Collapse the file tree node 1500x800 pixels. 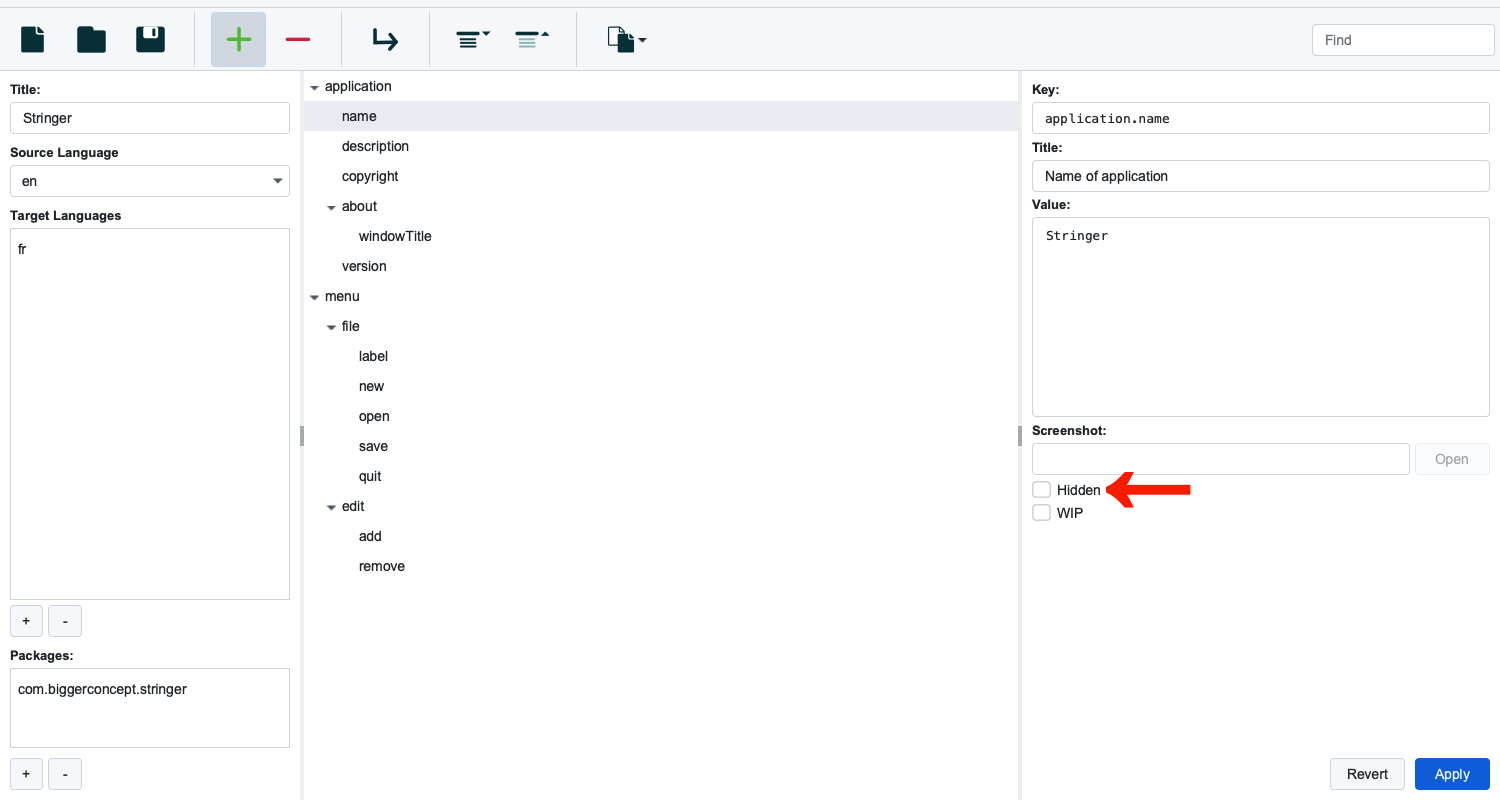click(x=331, y=327)
